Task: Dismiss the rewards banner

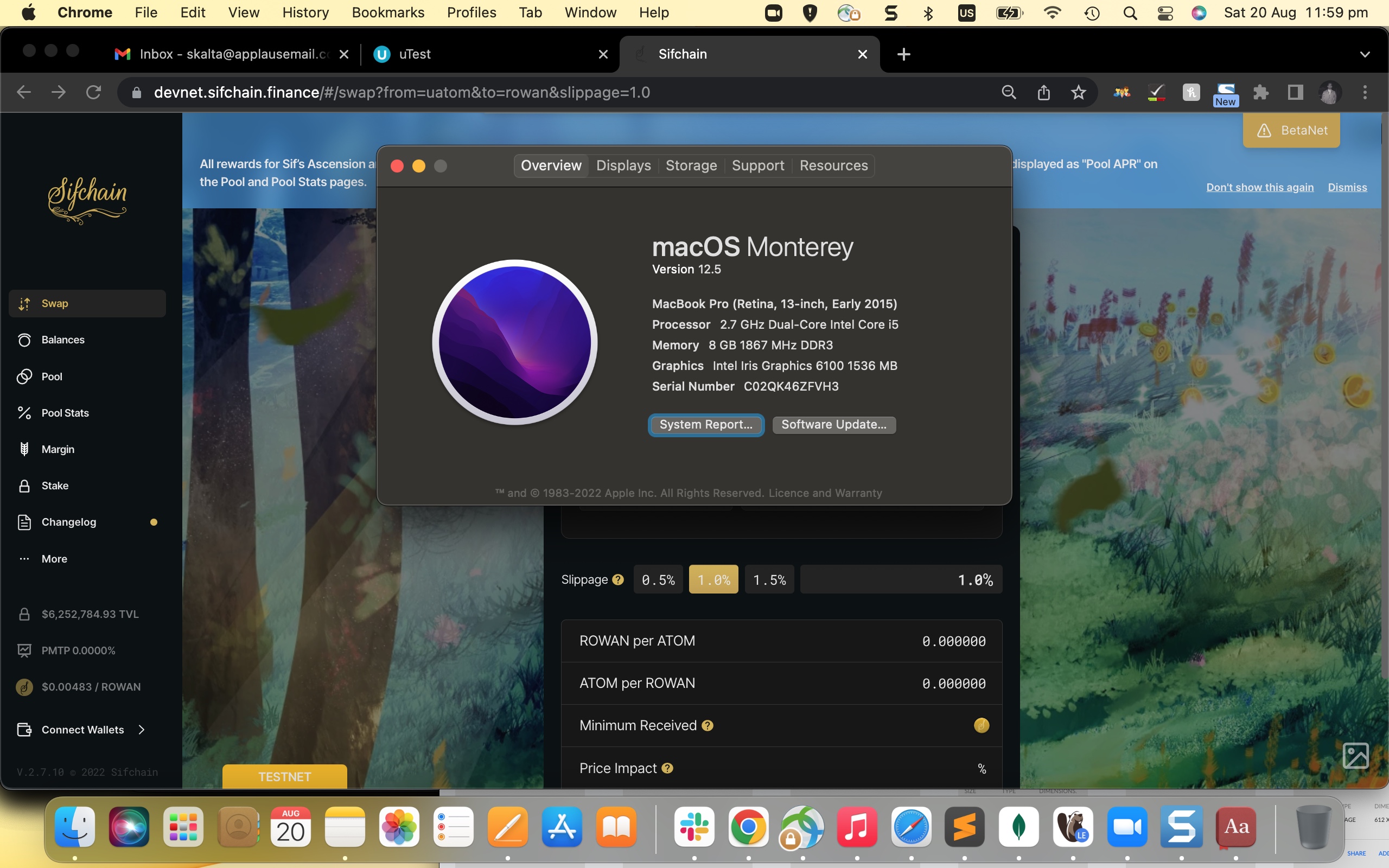Action: coord(1347,187)
